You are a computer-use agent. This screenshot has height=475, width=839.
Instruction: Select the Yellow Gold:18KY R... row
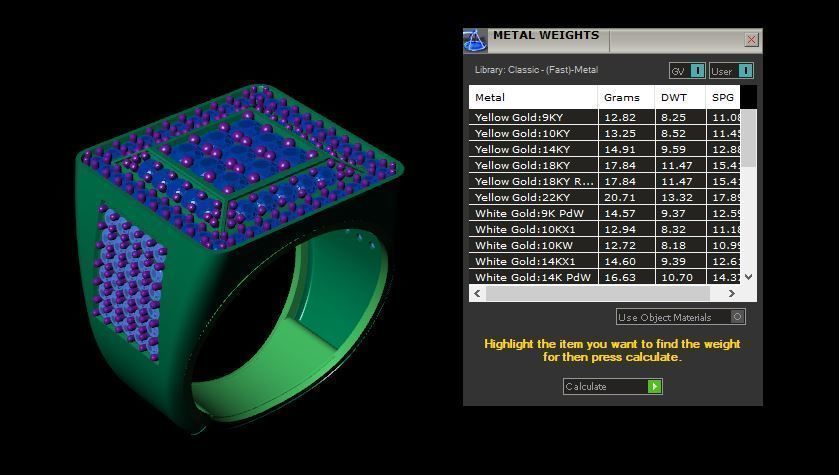(x=605, y=181)
